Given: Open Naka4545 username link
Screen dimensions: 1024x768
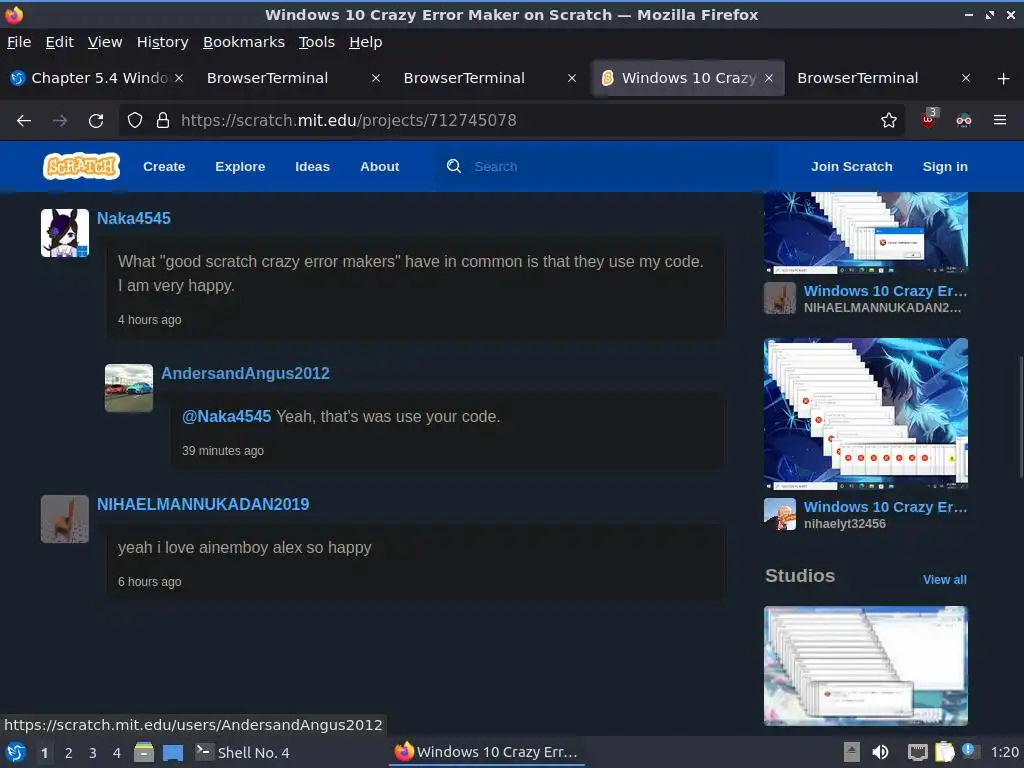Looking at the screenshot, I should (134, 218).
